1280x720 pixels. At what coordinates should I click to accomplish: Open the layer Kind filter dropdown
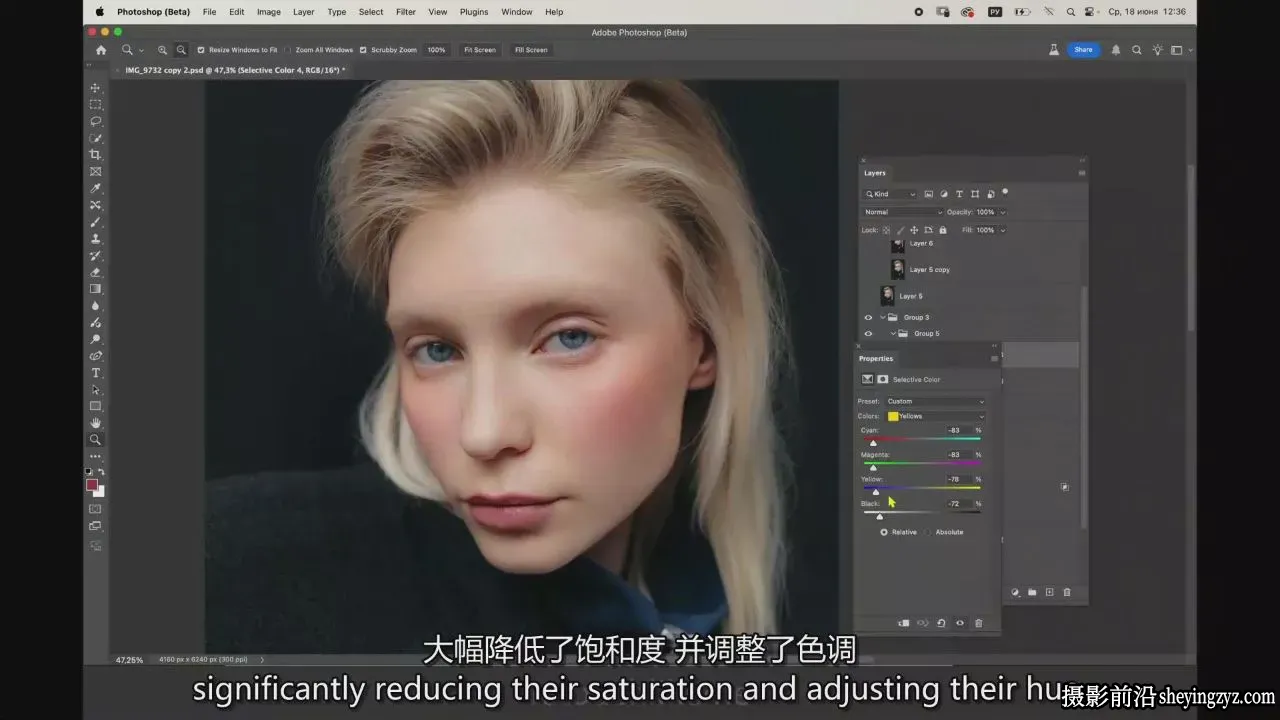[890, 194]
